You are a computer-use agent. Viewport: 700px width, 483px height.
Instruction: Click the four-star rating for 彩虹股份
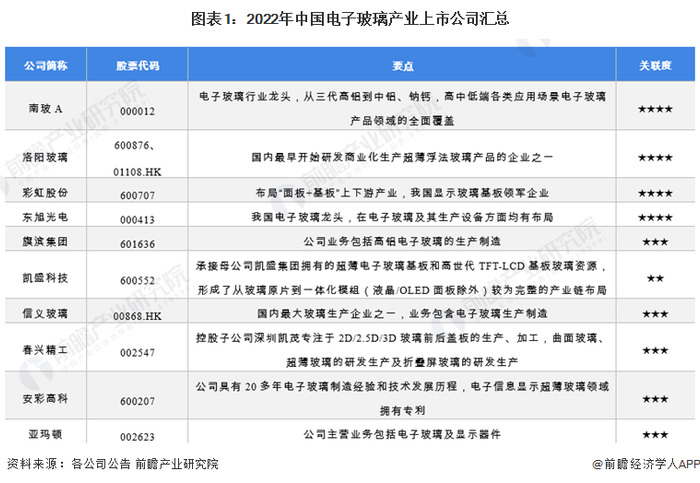(655, 193)
